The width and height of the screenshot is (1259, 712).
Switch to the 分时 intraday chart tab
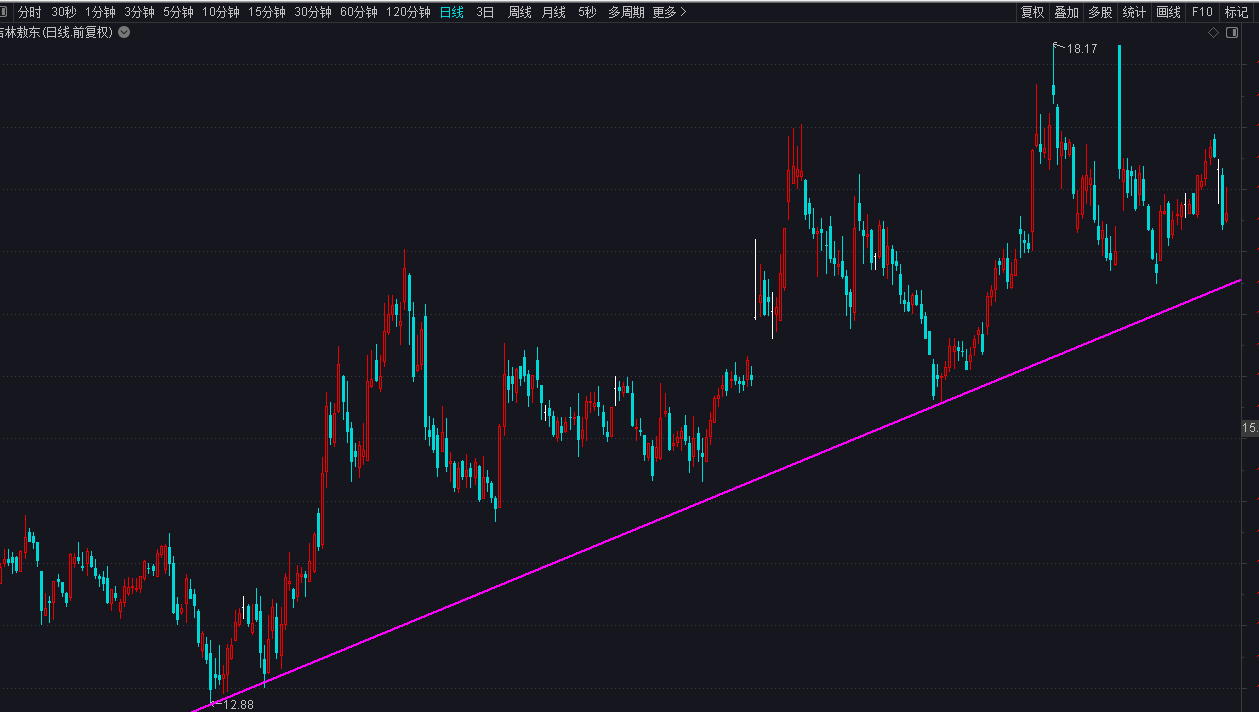click(29, 12)
